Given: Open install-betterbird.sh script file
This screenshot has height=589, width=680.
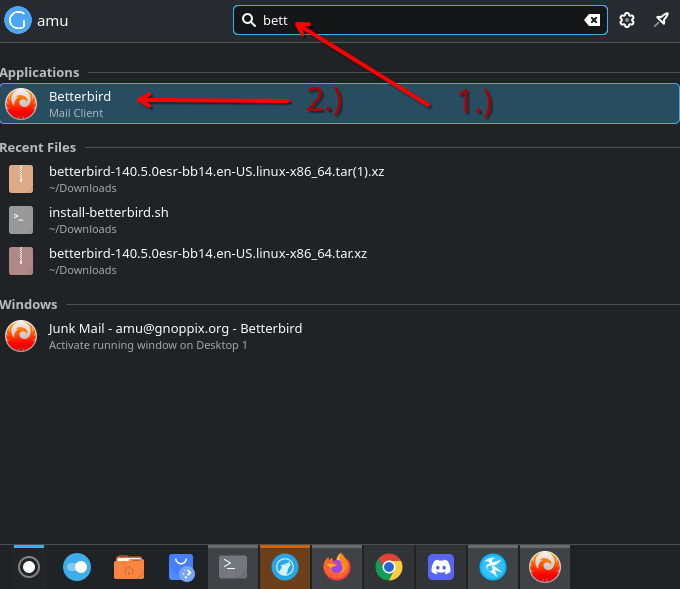Looking at the screenshot, I should coord(108,219).
